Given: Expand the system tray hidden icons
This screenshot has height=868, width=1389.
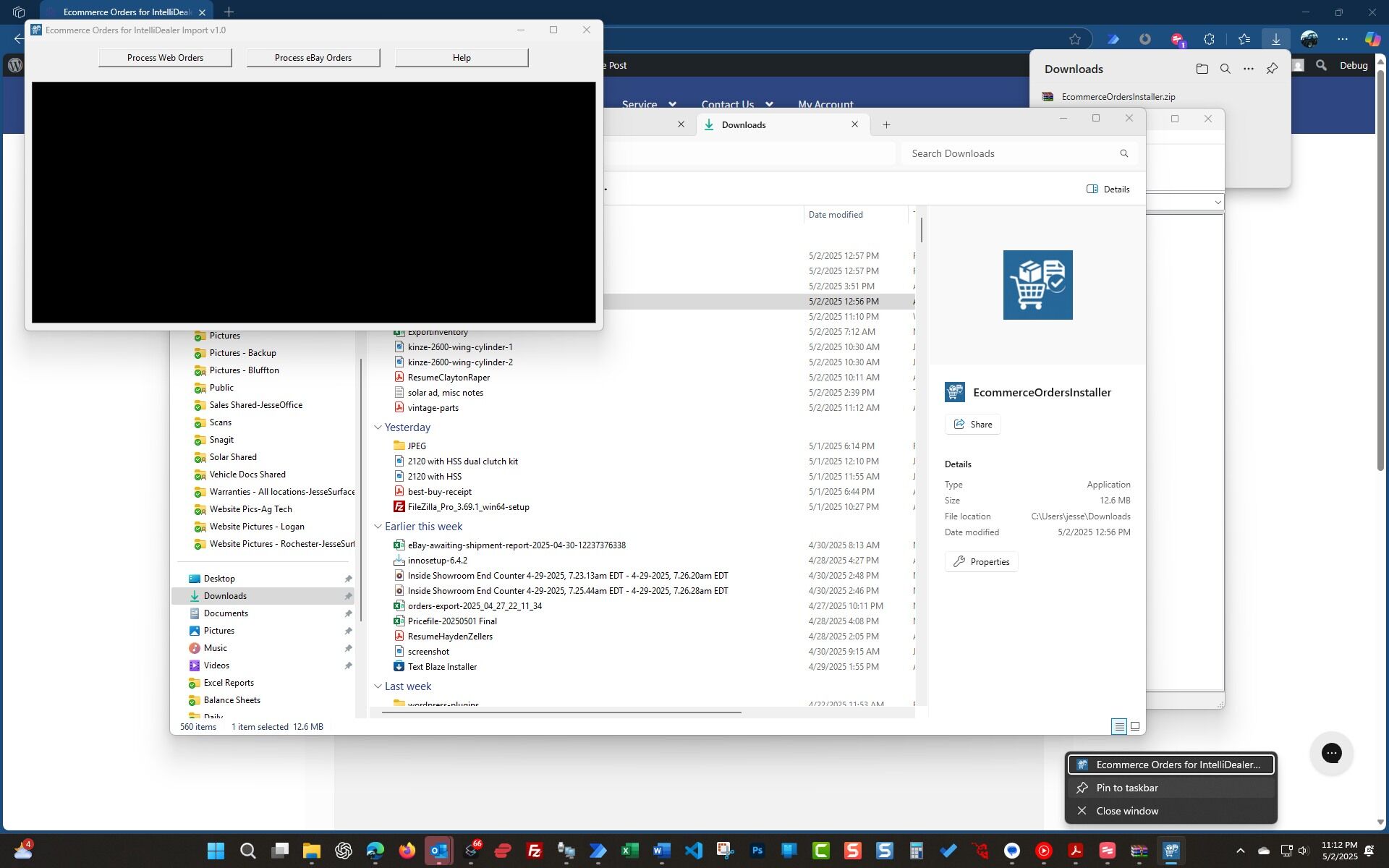Looking at the screenshot, I should point(1240,851).
